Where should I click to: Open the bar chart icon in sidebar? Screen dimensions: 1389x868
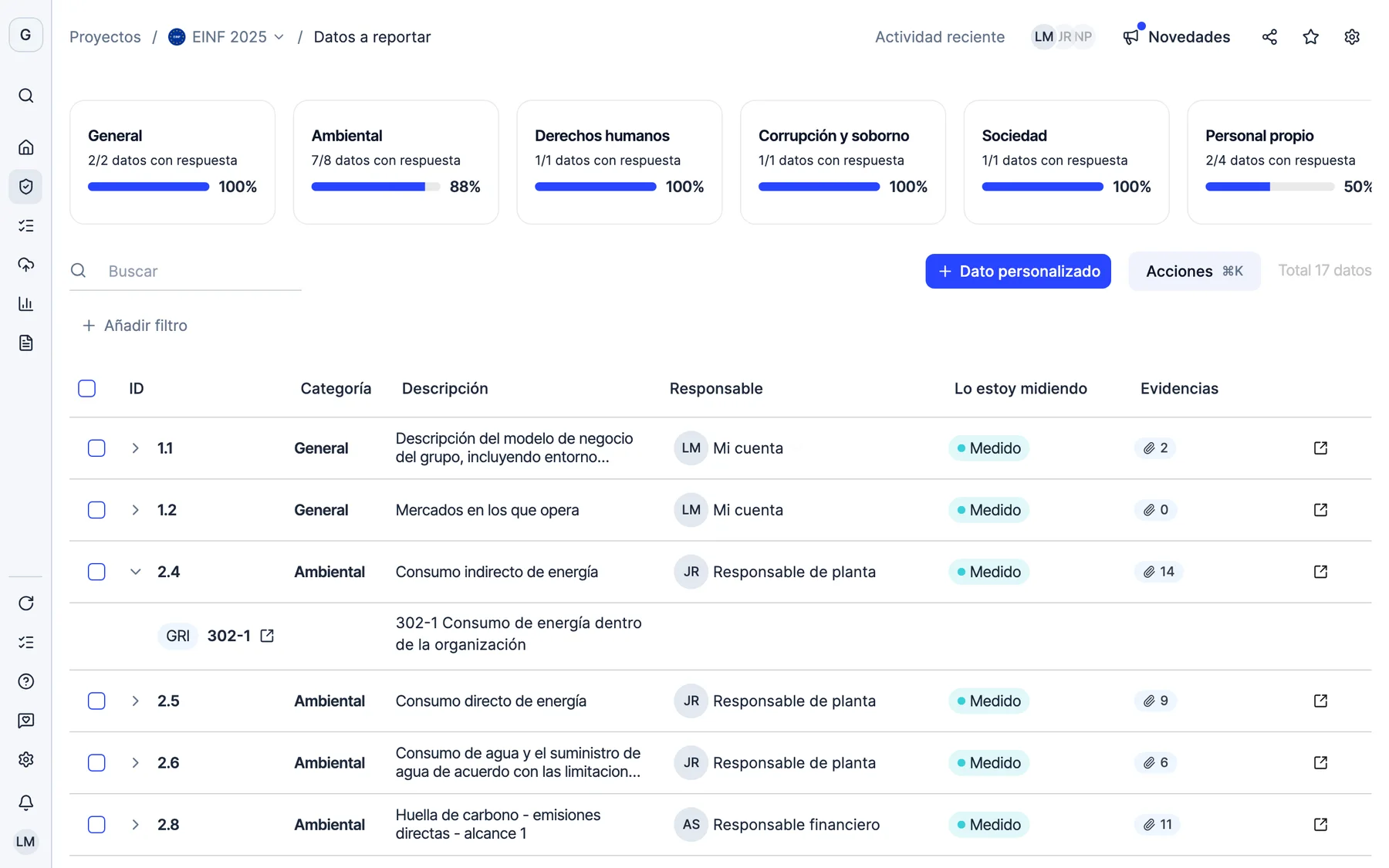[x=25, y=304]
